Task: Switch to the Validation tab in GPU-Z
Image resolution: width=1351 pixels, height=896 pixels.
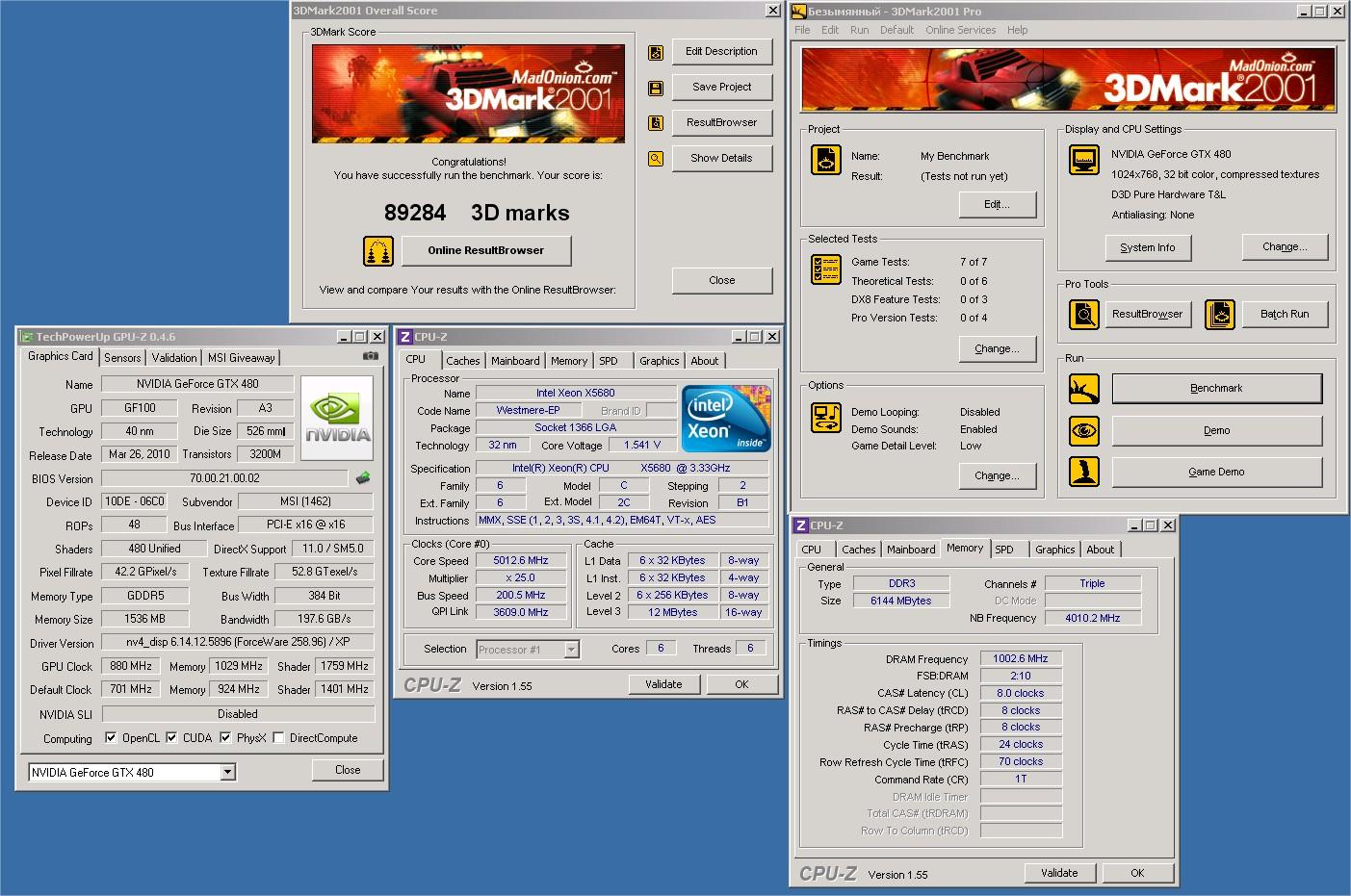Action: [174, 357]
